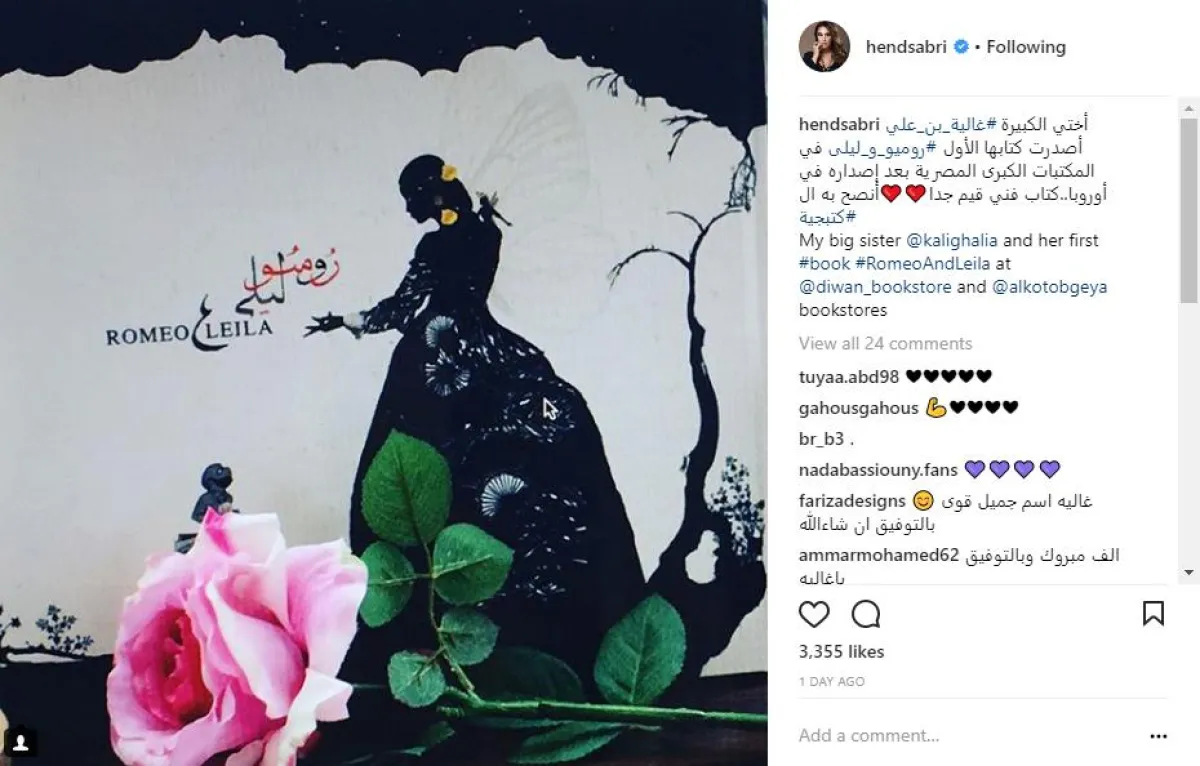Click the Romeo & Leila book photo
This screenshot has width=1200, height=766.
point(383,383)
